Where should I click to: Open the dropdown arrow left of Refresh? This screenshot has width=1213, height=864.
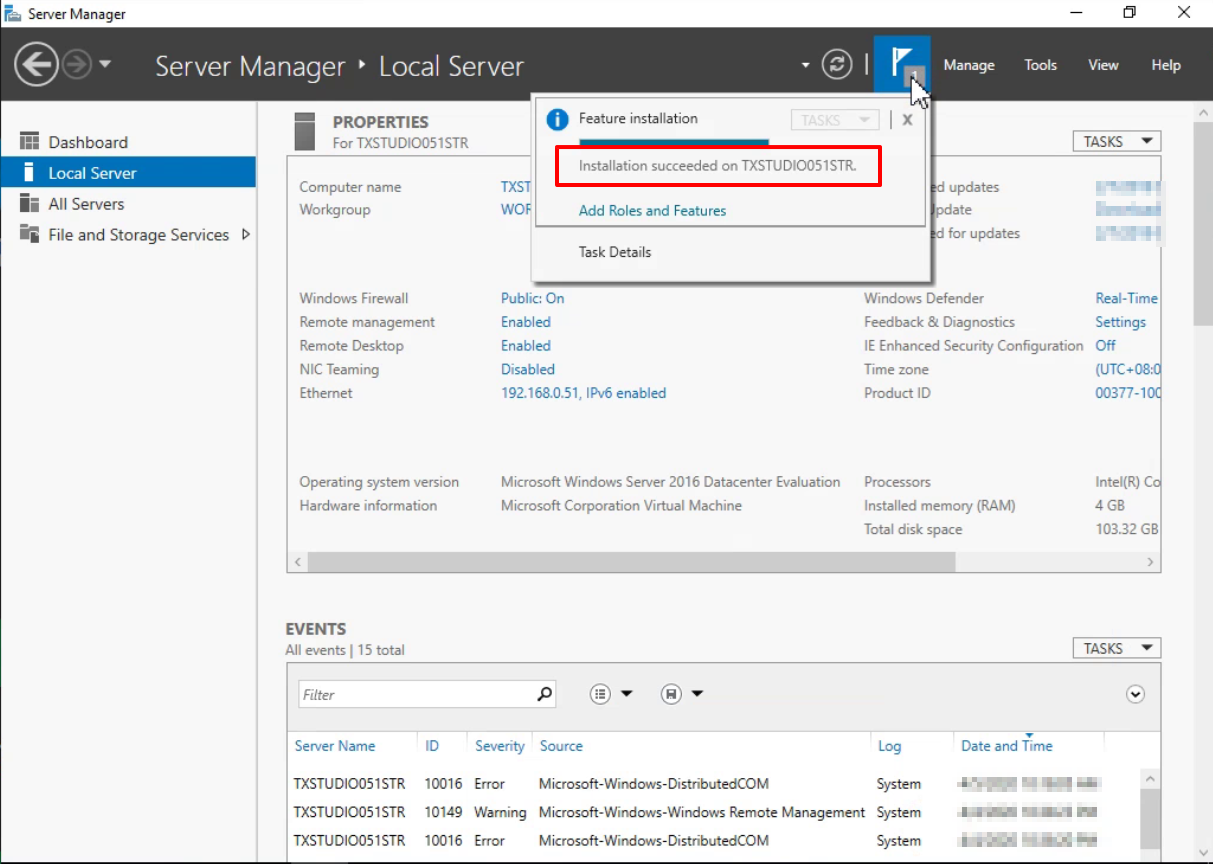point(805,66)
